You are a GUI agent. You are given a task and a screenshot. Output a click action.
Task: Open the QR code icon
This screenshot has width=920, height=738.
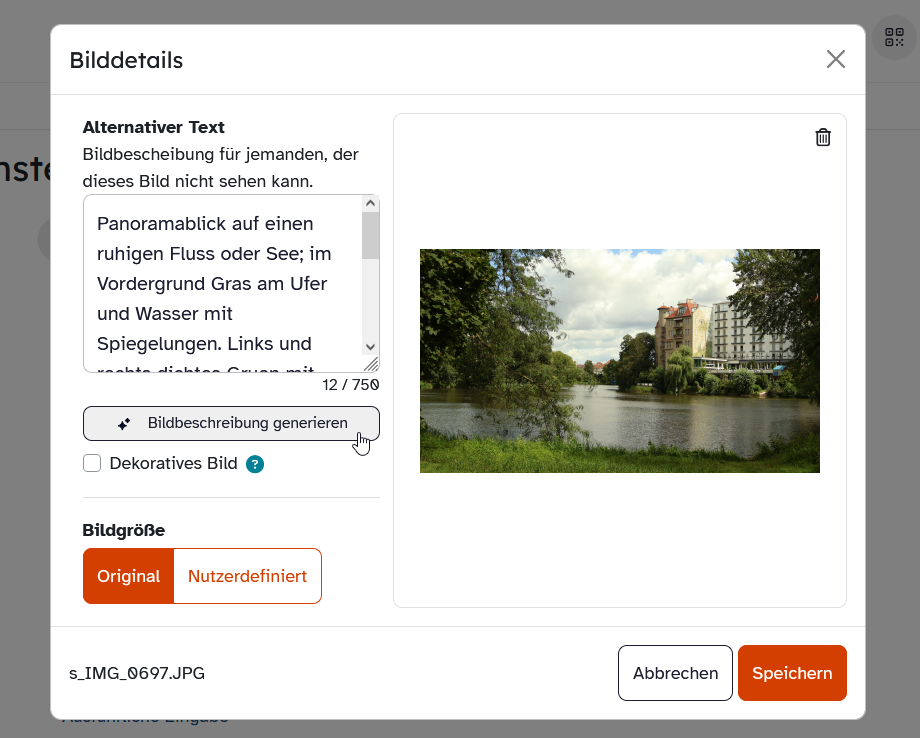tap(894, 38)
